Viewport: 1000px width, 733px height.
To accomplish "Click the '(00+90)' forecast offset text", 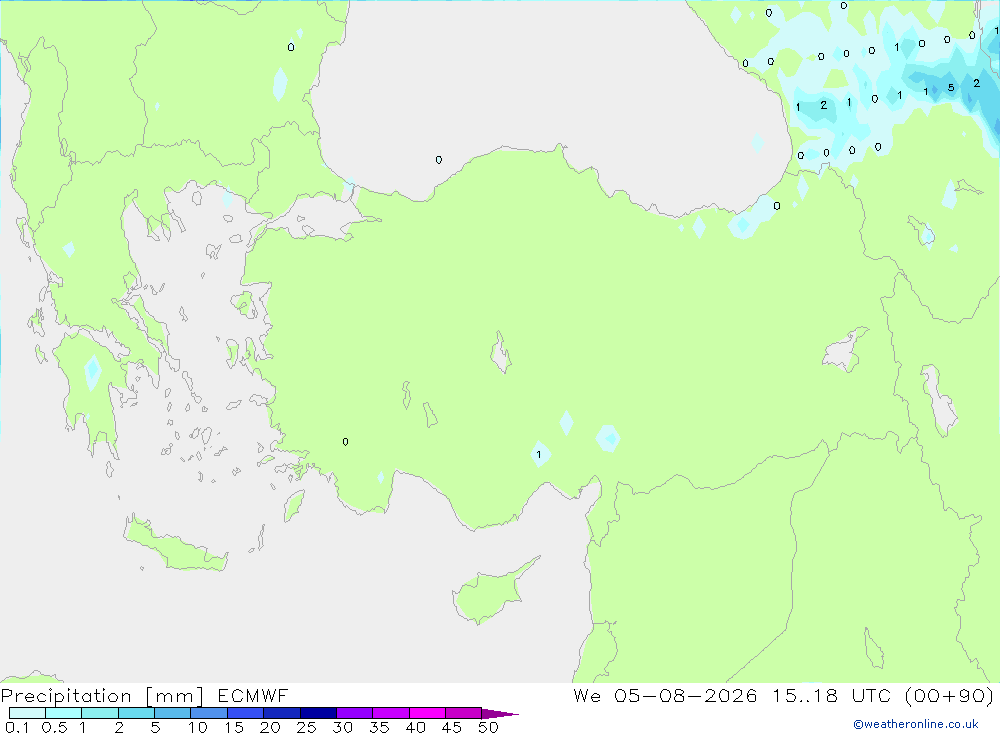I will point(949,695).
